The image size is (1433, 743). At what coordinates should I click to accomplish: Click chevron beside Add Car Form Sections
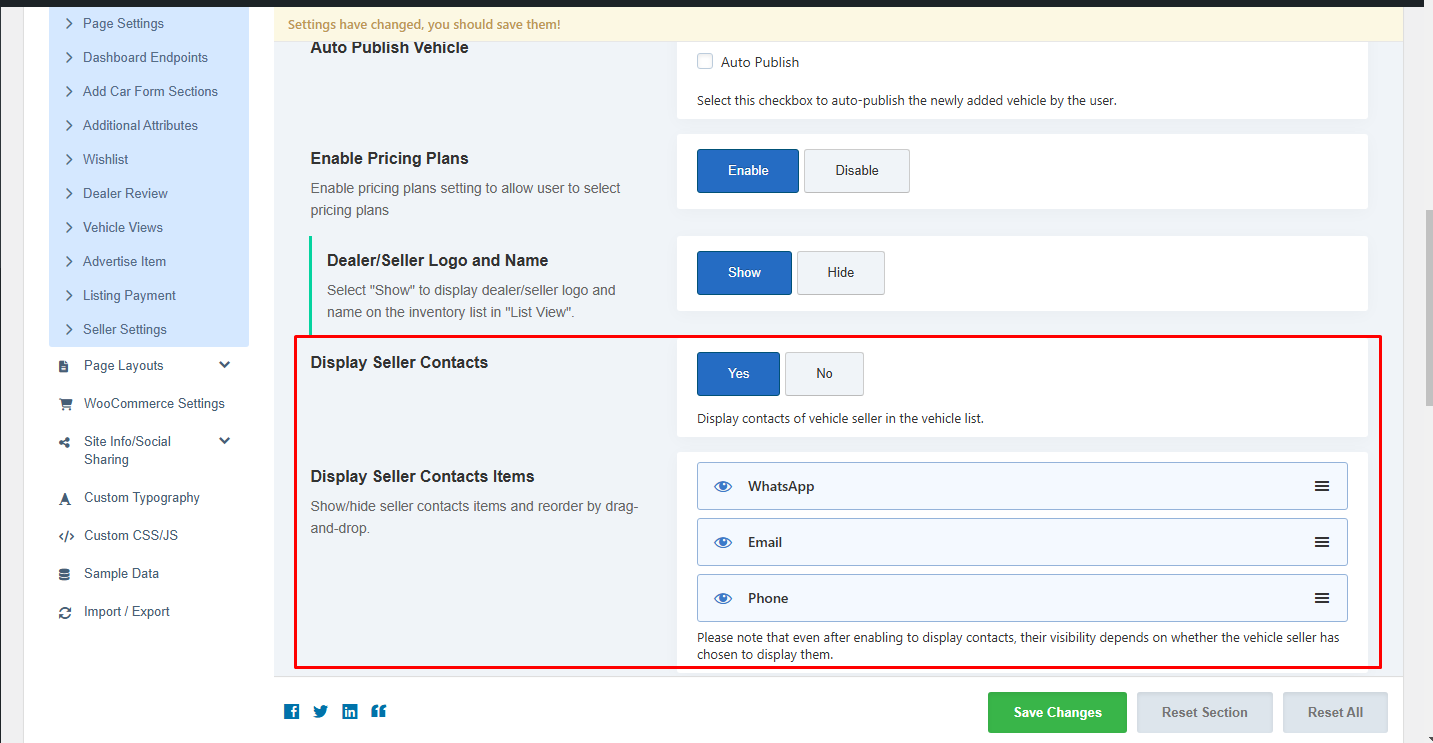69,91
